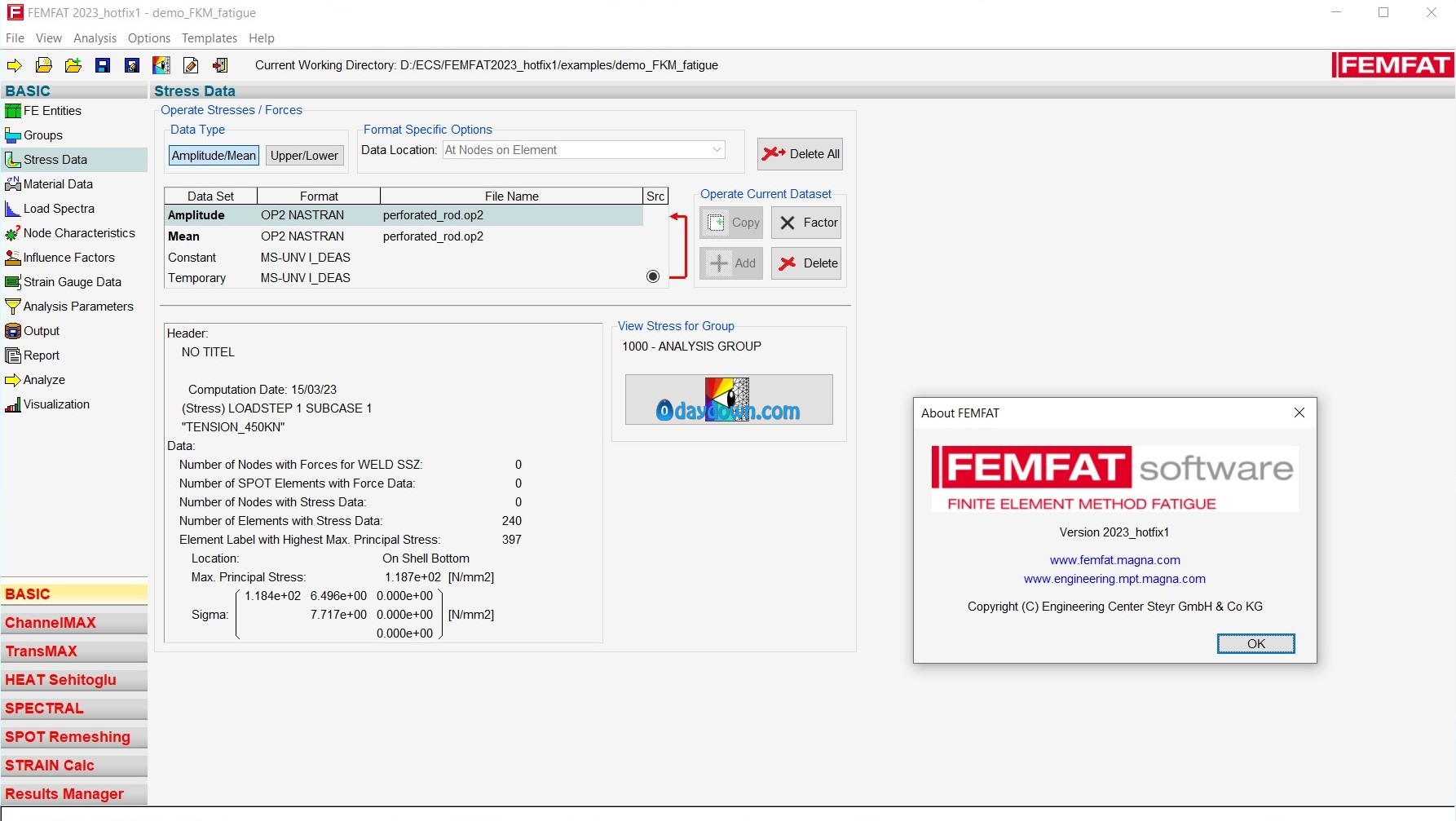This screenshot has width=1456, height=821.
Task: Switch to the BASIC module tab at bottom
Action: click(x=74, y=594)
